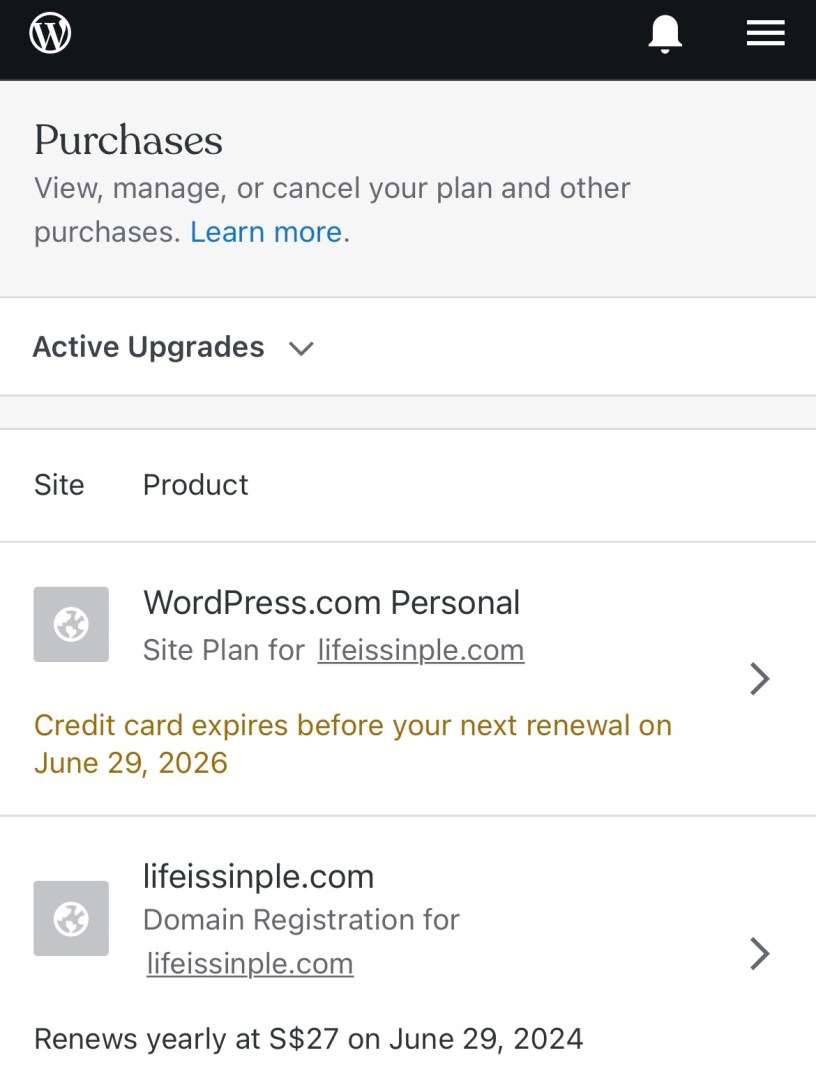Screen dimensions: 816x1085
Task: Click the "View, manage, or cancel" description text
Action: pyautogui.click(x=332, y=189)
